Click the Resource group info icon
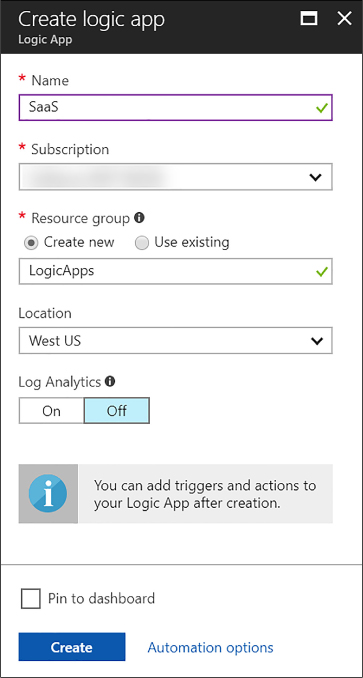 tap(139, 218)
